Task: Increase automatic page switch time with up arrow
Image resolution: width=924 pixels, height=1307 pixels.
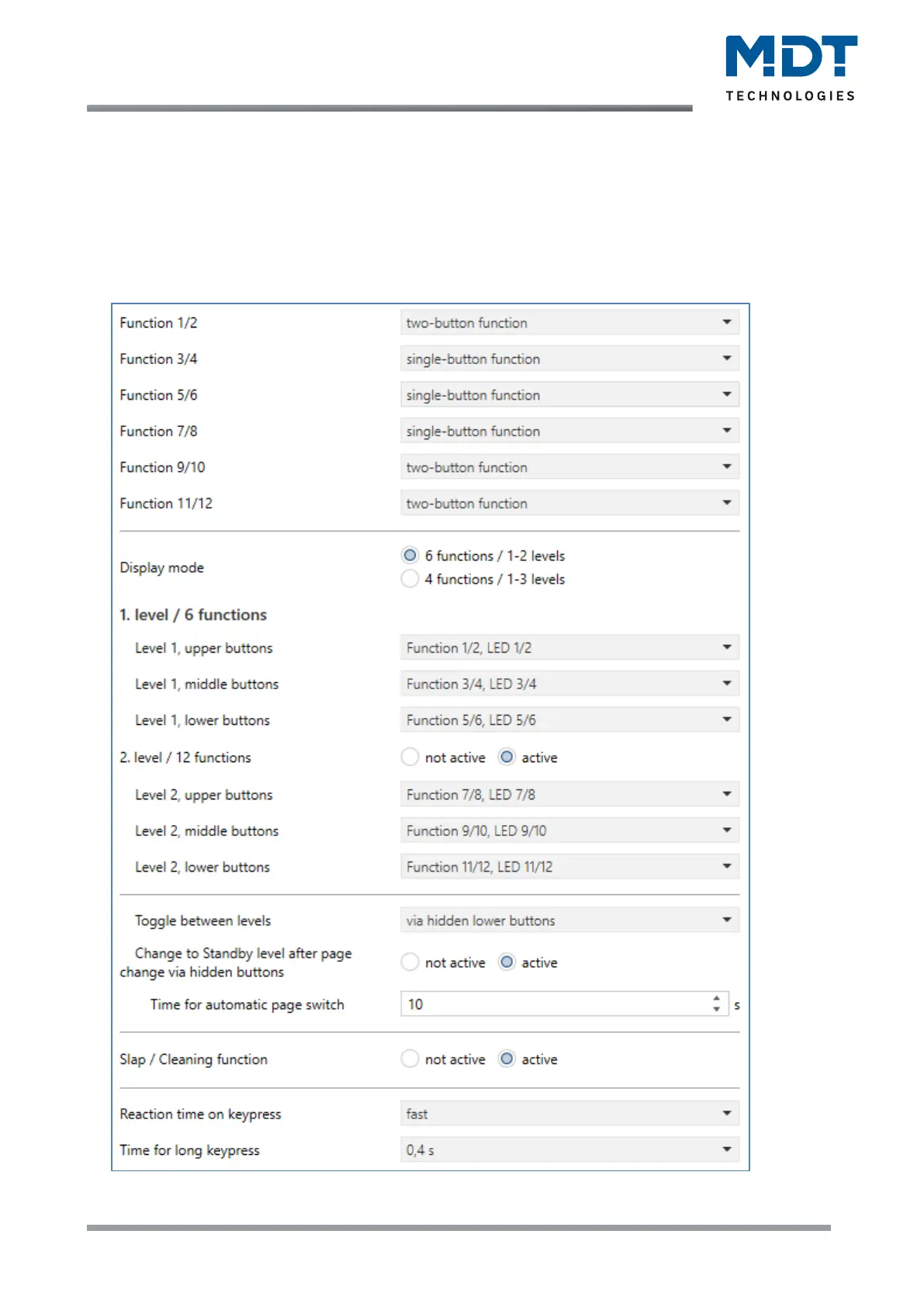Action: coord(717,999)
